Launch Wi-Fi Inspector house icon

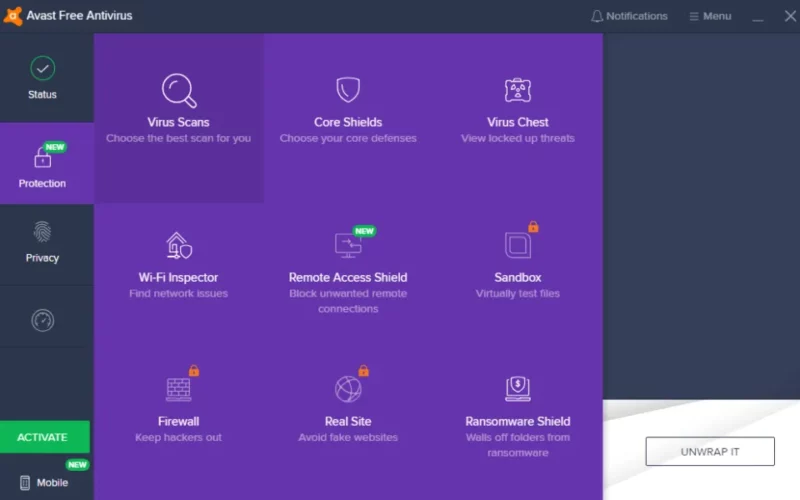click(x=179, y=245)
